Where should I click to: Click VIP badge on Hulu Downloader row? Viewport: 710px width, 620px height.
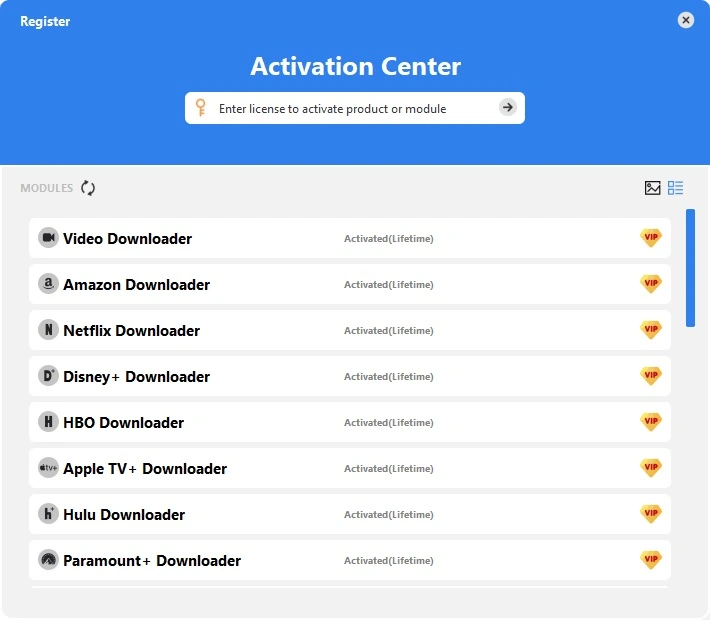coord(651,514)
